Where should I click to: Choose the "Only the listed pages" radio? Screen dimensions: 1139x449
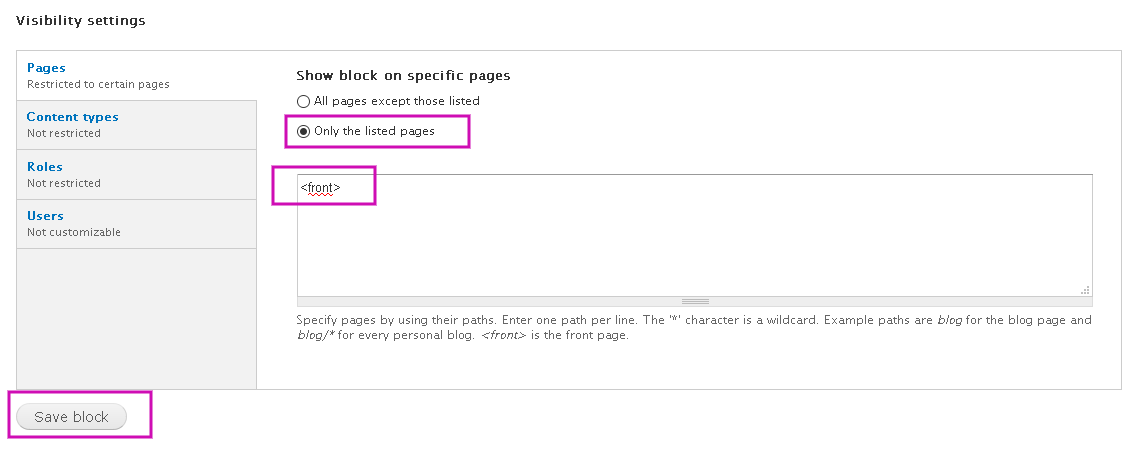point(304,132)
